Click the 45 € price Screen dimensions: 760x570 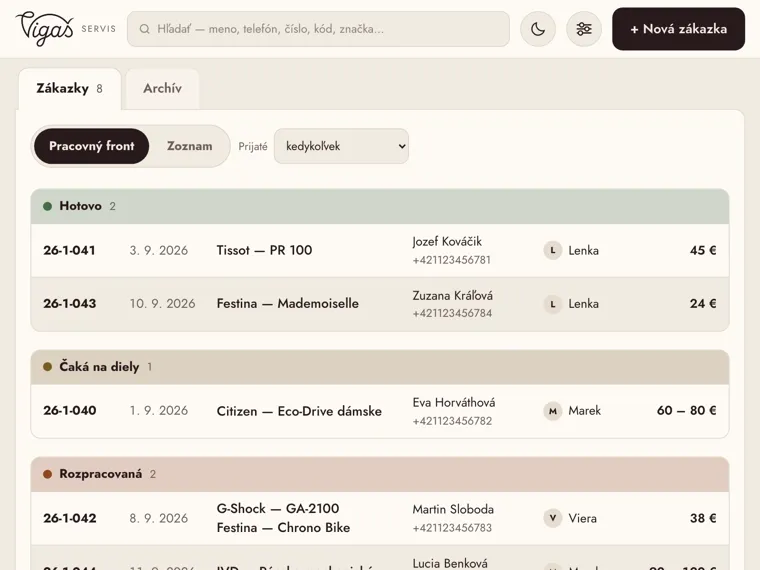[703, 251]
